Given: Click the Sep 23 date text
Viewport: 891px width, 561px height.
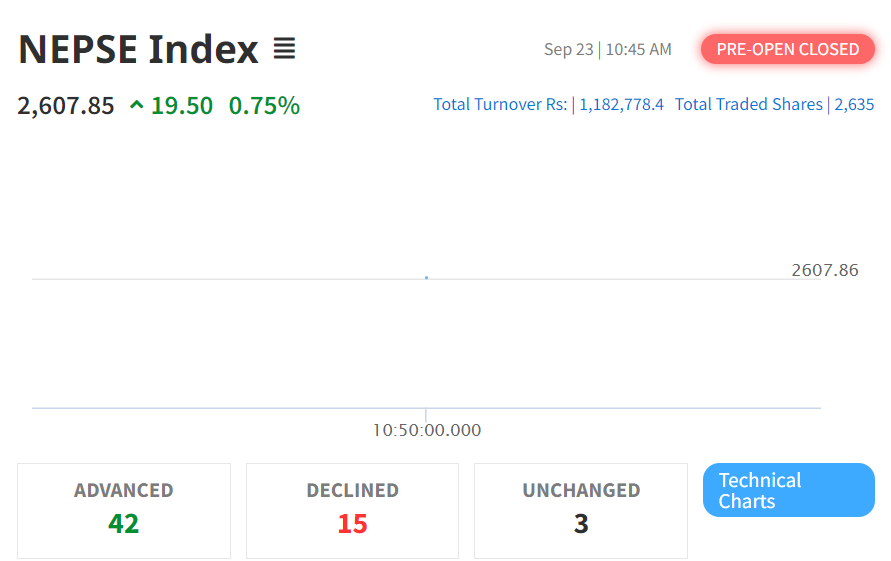Looking at the screenshot, I should (568, 49).
